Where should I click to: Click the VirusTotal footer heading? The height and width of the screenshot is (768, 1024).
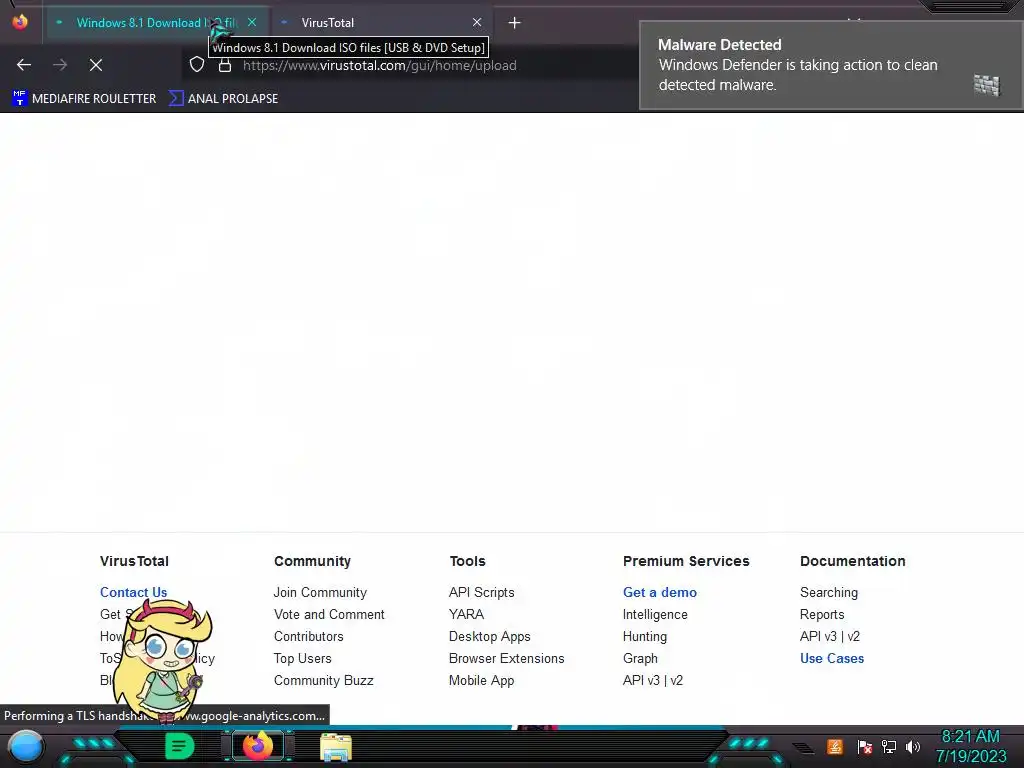click(134, 561)
